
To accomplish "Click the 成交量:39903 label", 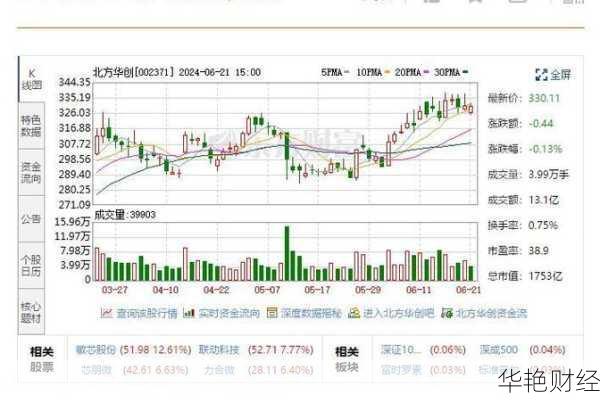I will (125, 215).
